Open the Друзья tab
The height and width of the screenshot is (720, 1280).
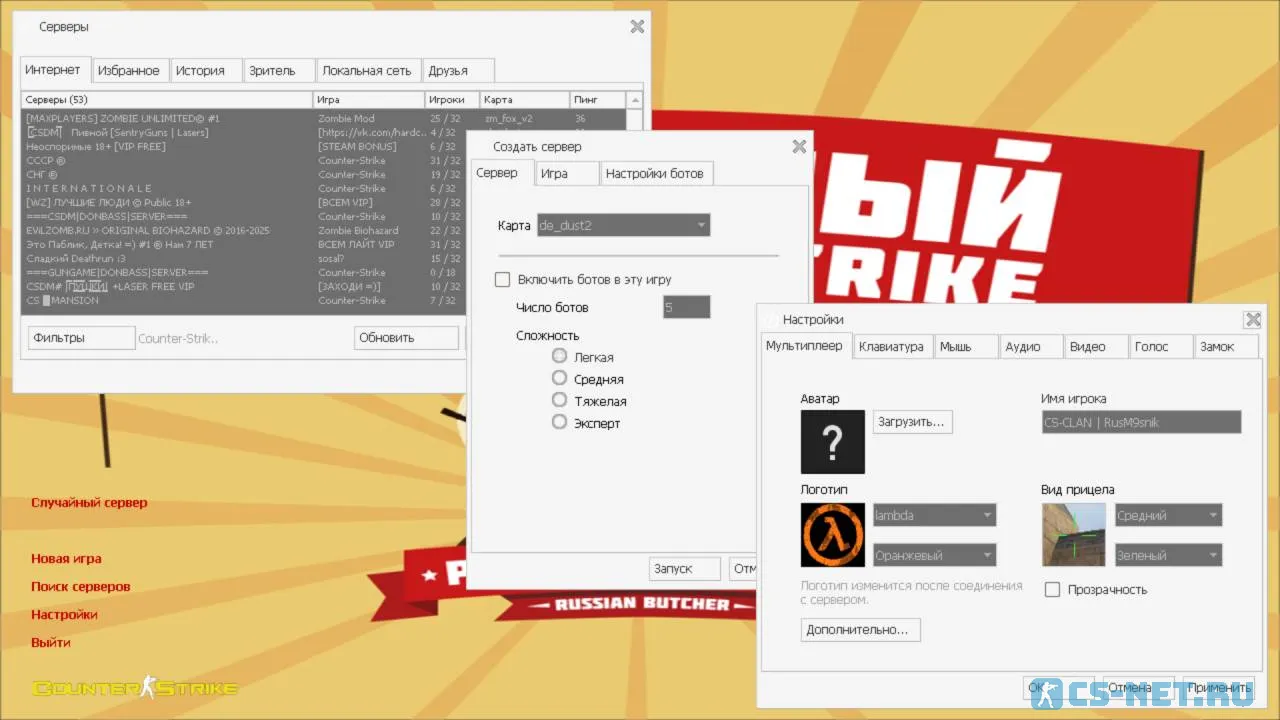point(458,71)
